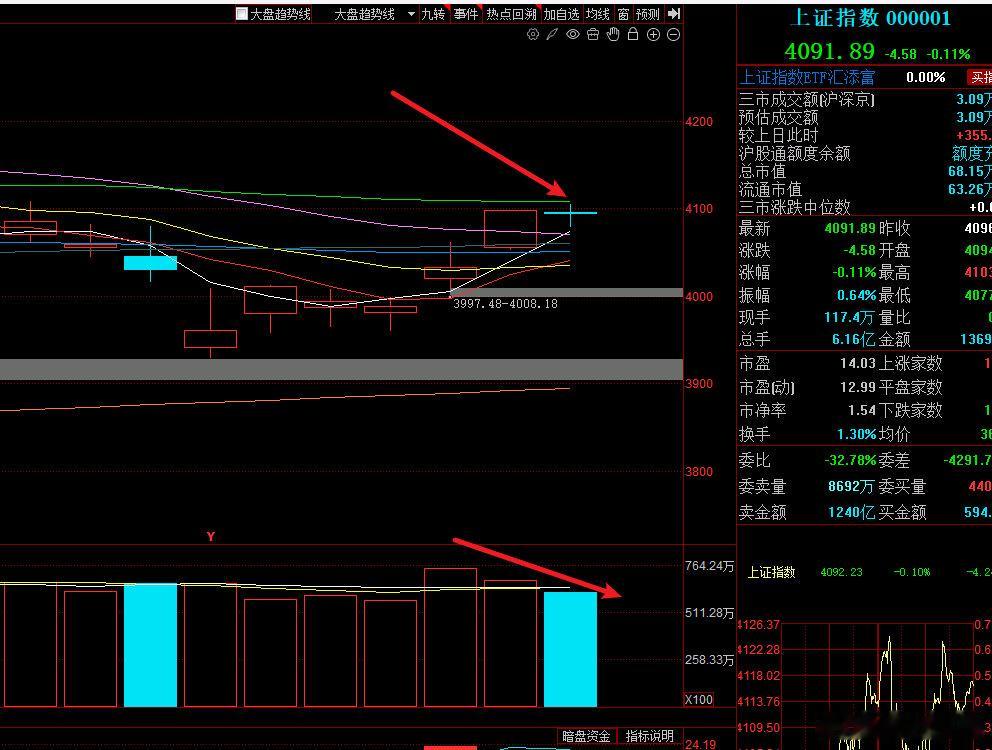Image resolution: width=992 pixels, height=750 pixels.
Task: Toggle the eye visibility icon
Action: [573, 34]
